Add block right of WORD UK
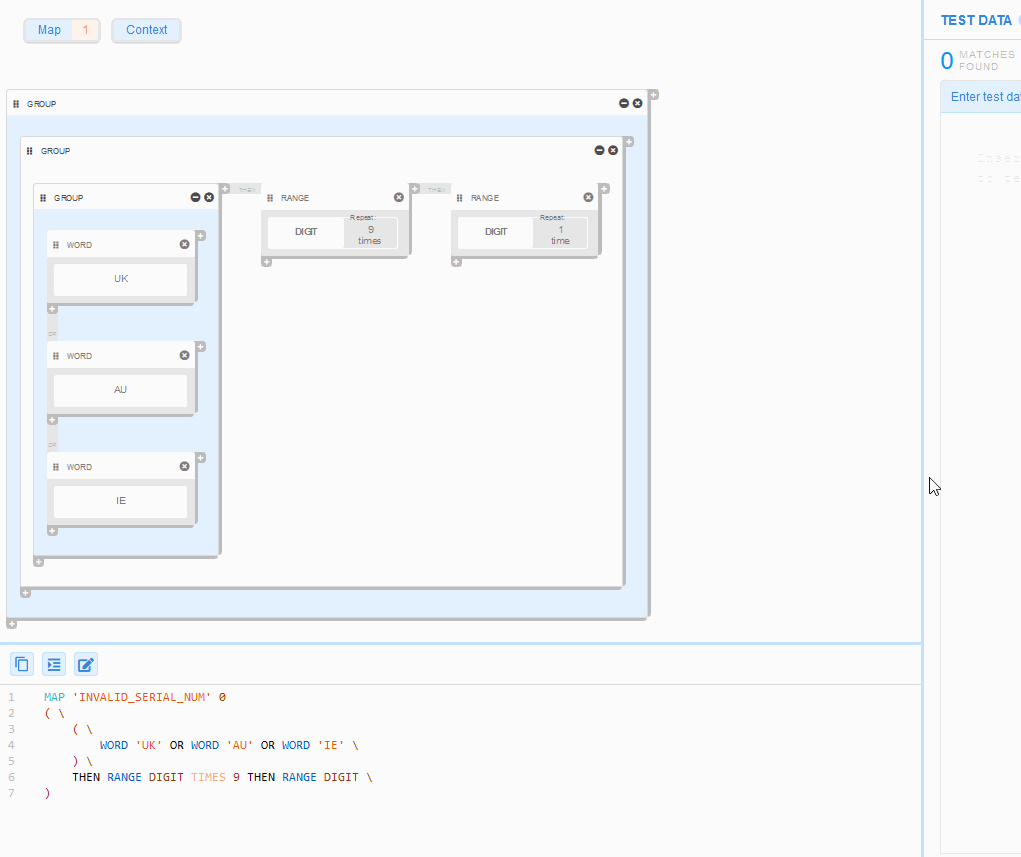Screen dimensions: 1021x857 (x=201, y=236)
